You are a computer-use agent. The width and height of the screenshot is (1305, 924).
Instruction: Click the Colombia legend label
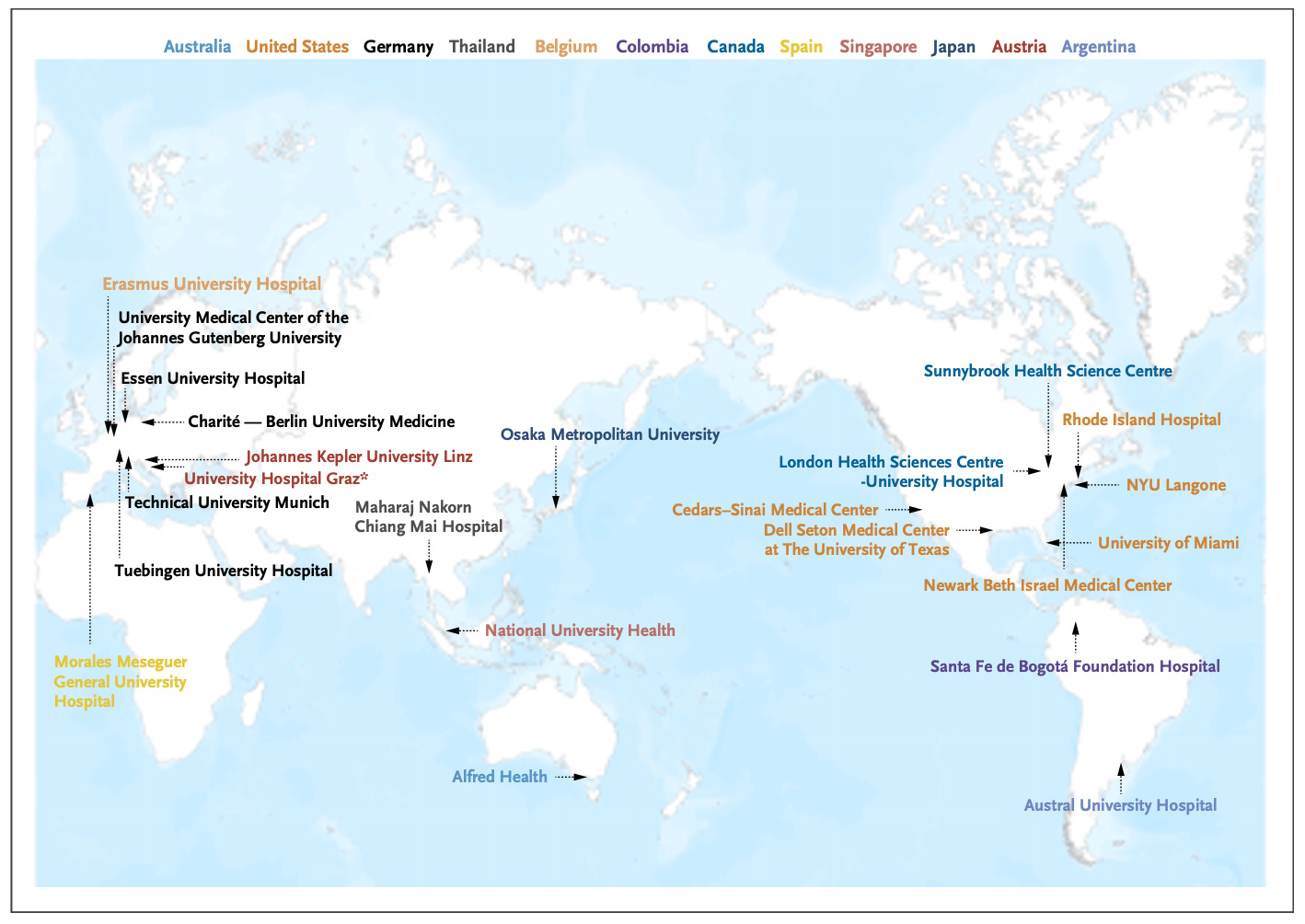pyautogui.click(x=652, y=47)
